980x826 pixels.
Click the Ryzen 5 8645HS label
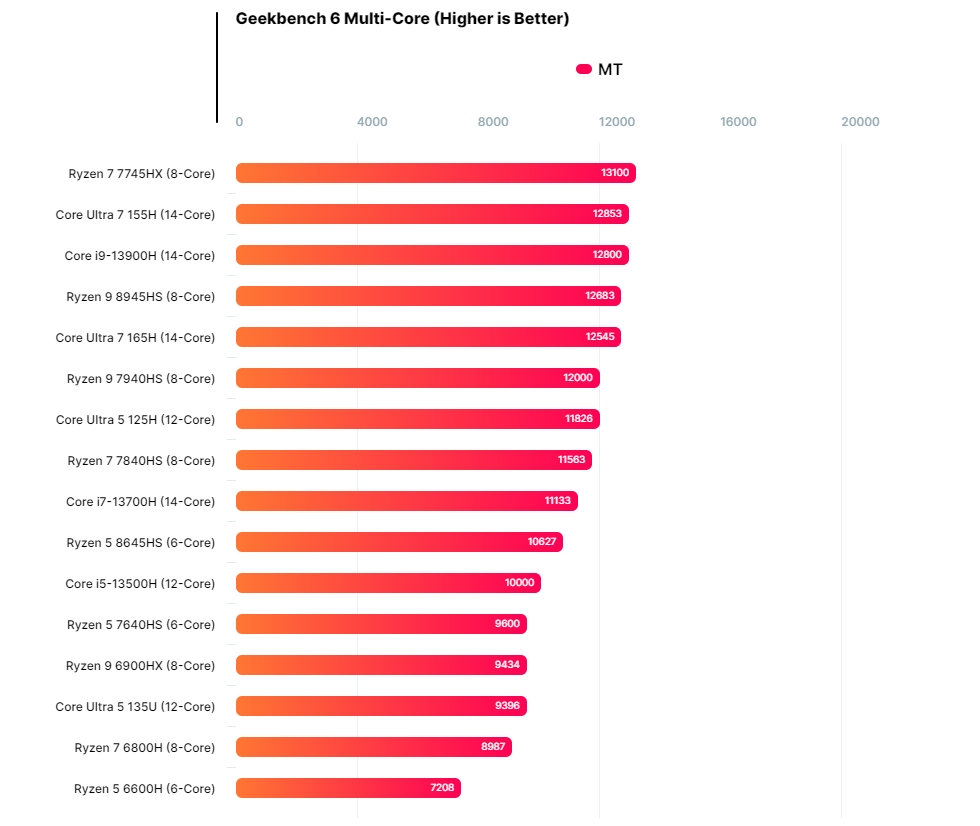click(141, 543)
